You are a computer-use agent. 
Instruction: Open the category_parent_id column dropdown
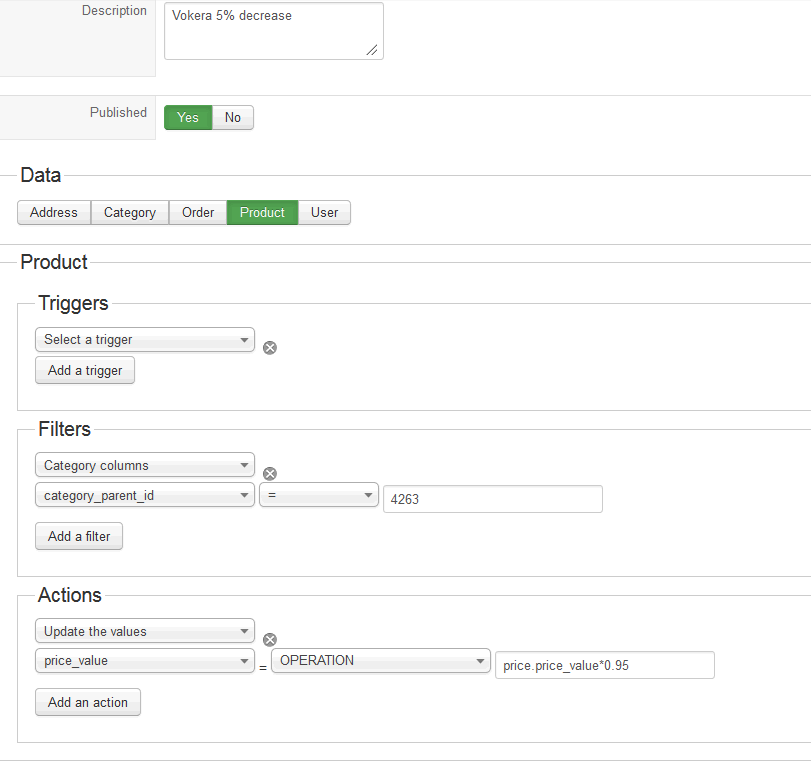coord(145,496)
